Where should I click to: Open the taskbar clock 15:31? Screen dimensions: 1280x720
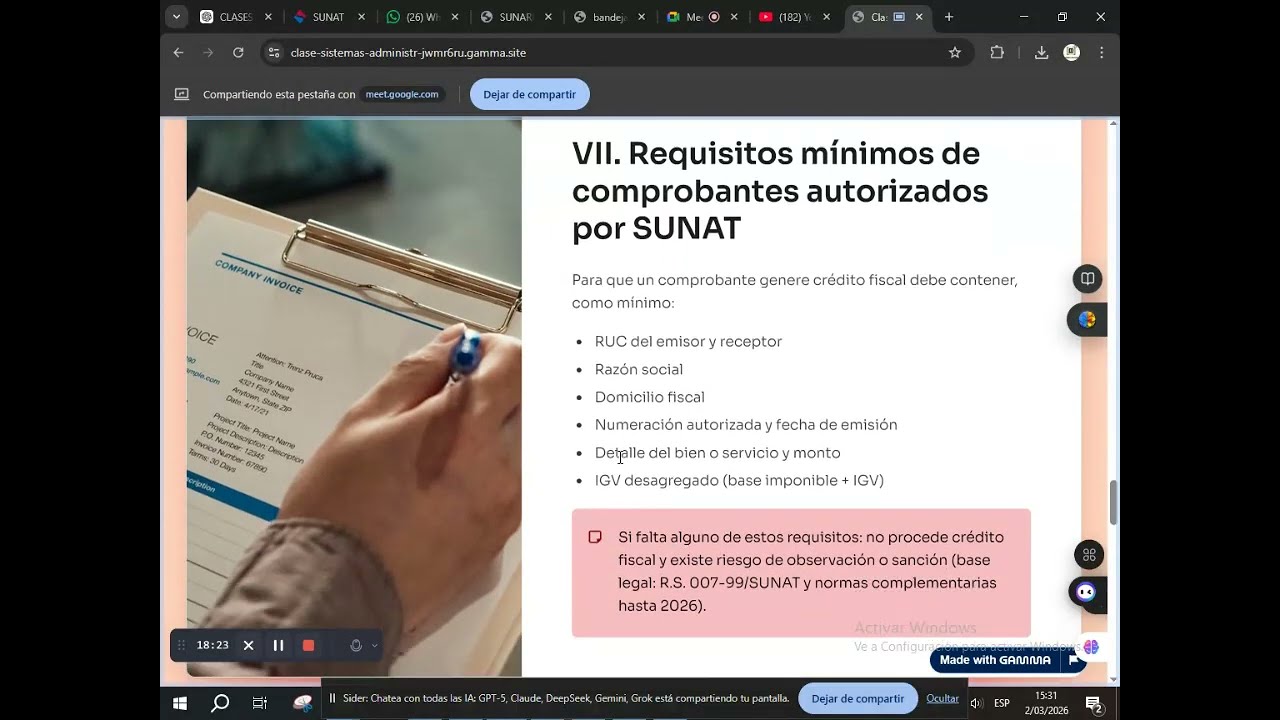pyautogui.click(x=1046, y=703)
